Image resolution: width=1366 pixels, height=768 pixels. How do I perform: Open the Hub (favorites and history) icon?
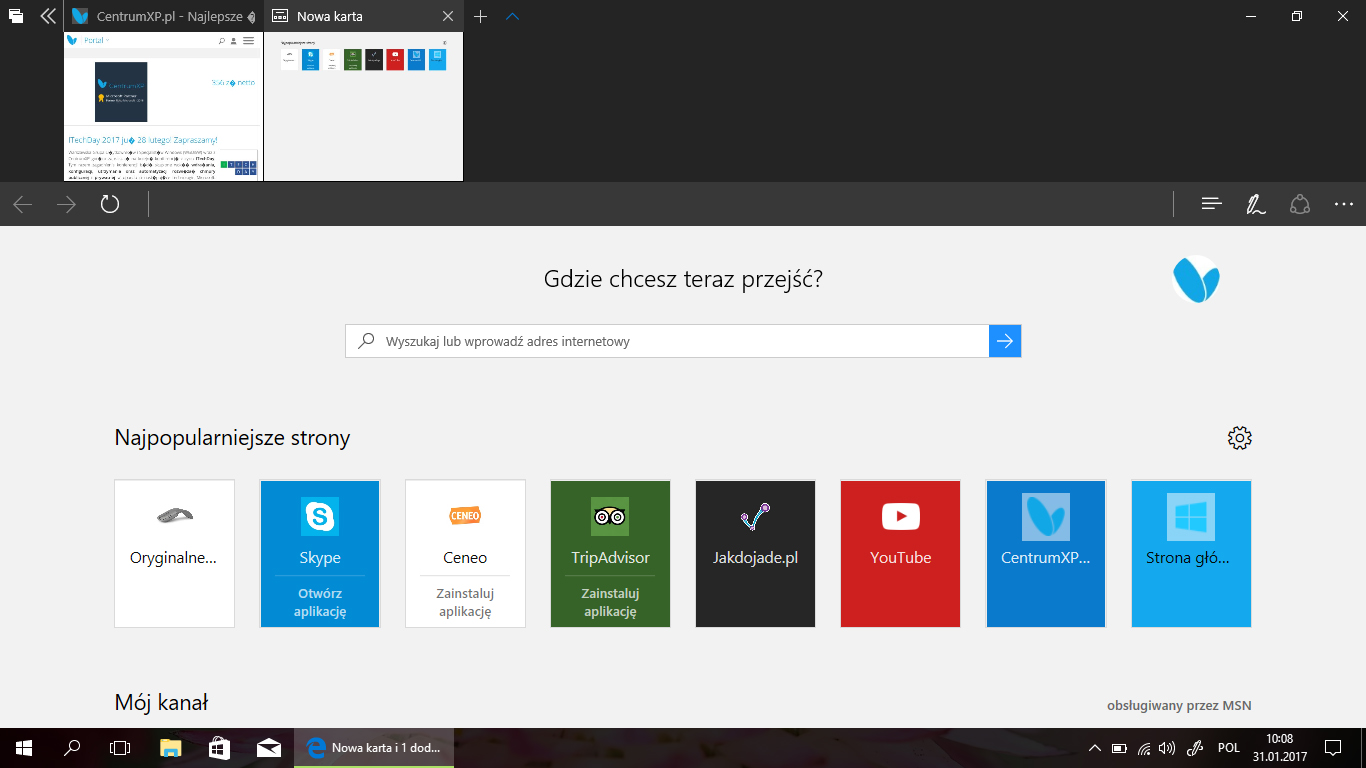tap(1212, 204)
